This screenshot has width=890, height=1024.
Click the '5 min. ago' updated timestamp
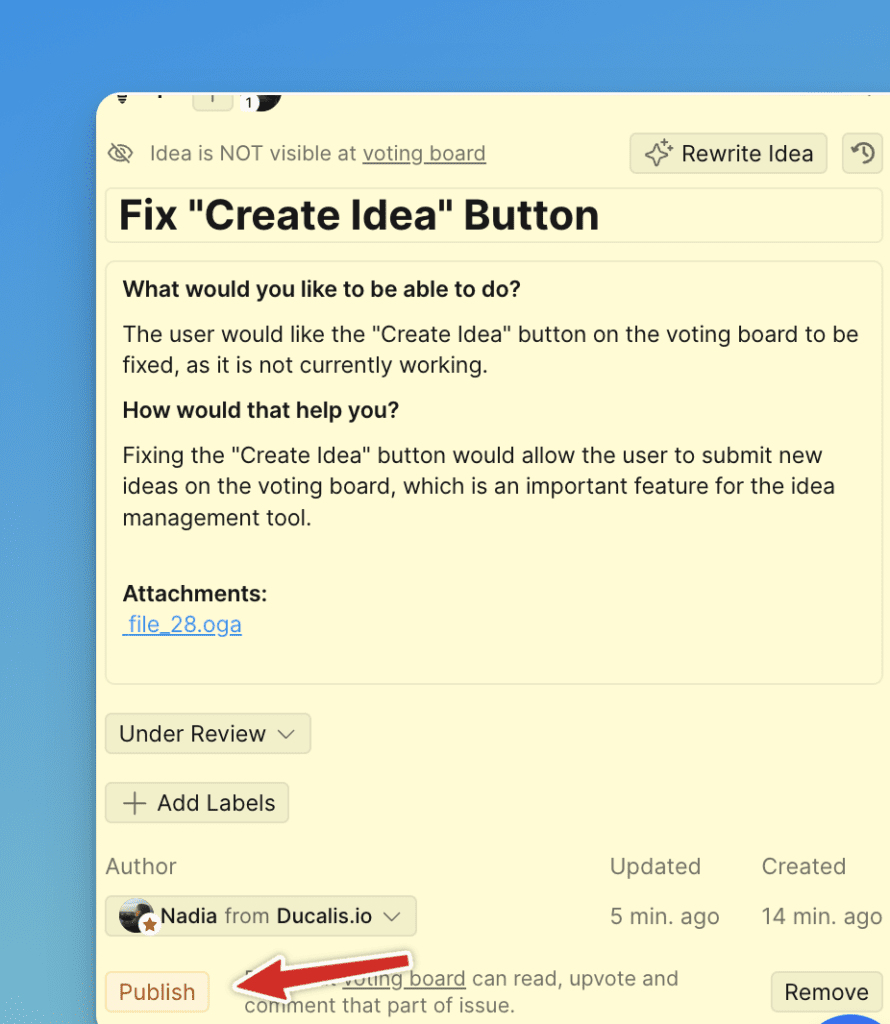click(x=664, y=916)
